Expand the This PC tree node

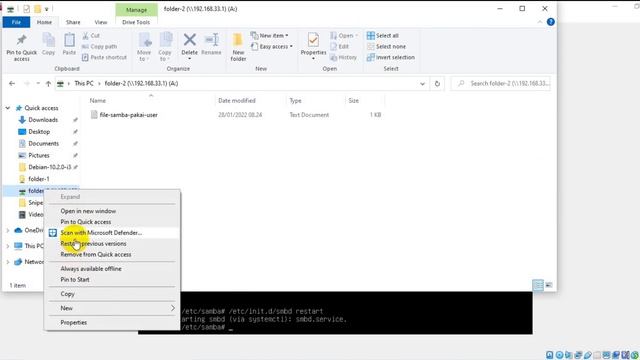click(x=8, y=246)
